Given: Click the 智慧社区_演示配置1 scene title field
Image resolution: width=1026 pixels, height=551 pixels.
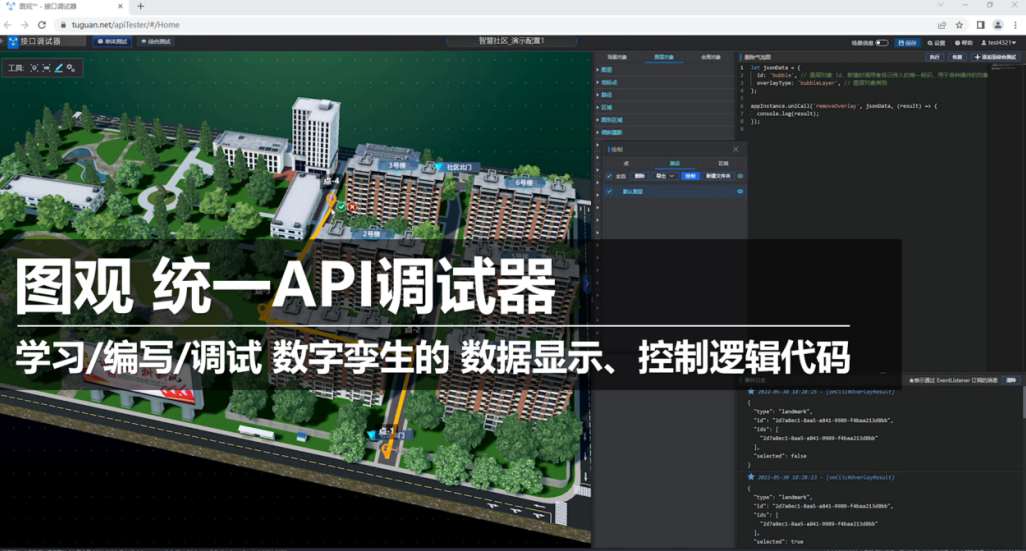Looking at the screenshot, I should click(511, 41).
